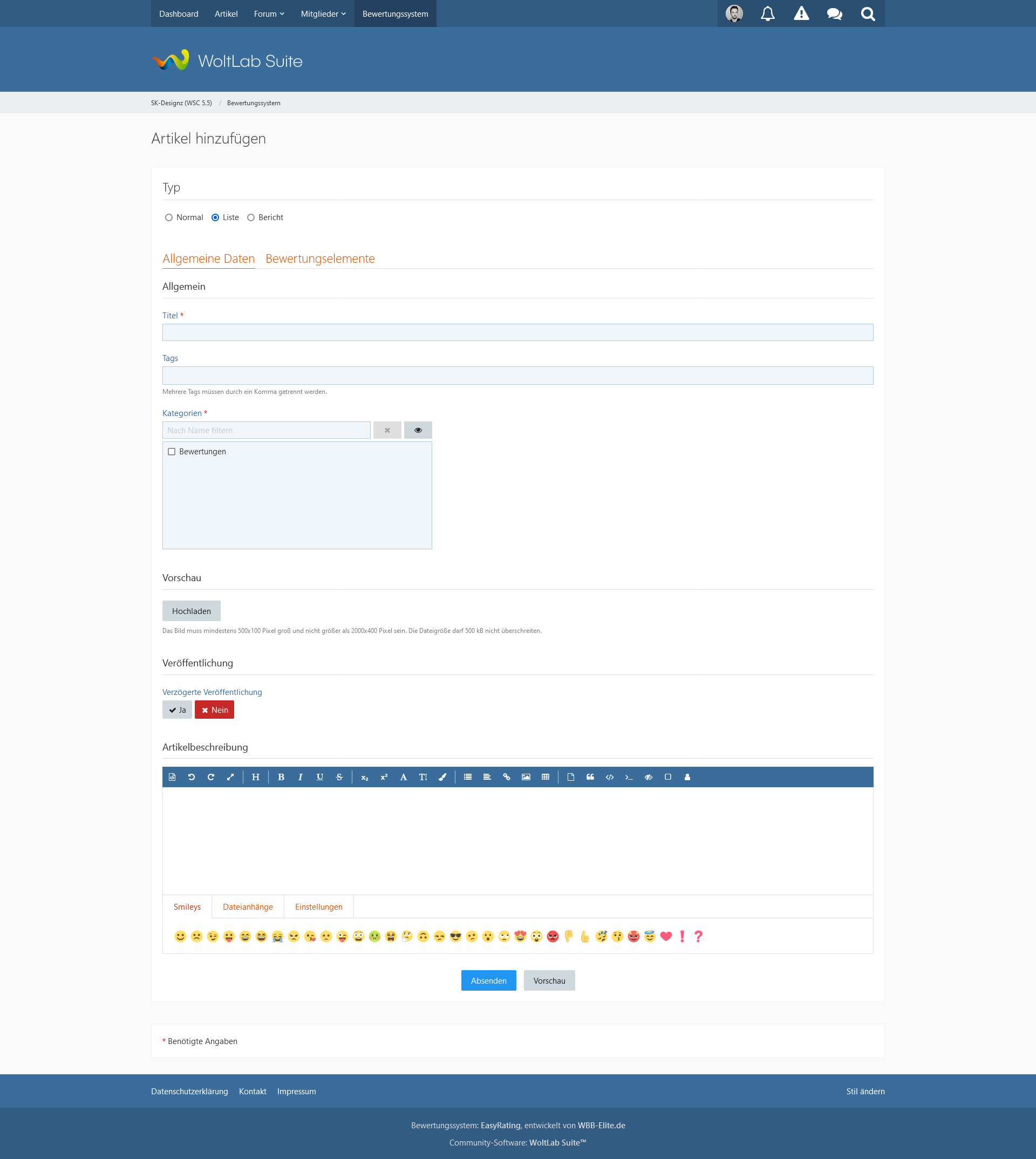The width and height of the screenshot is (1036, 1159).
Task: Click the conversations speech bubble icon
Action: [x=835, y=13]
